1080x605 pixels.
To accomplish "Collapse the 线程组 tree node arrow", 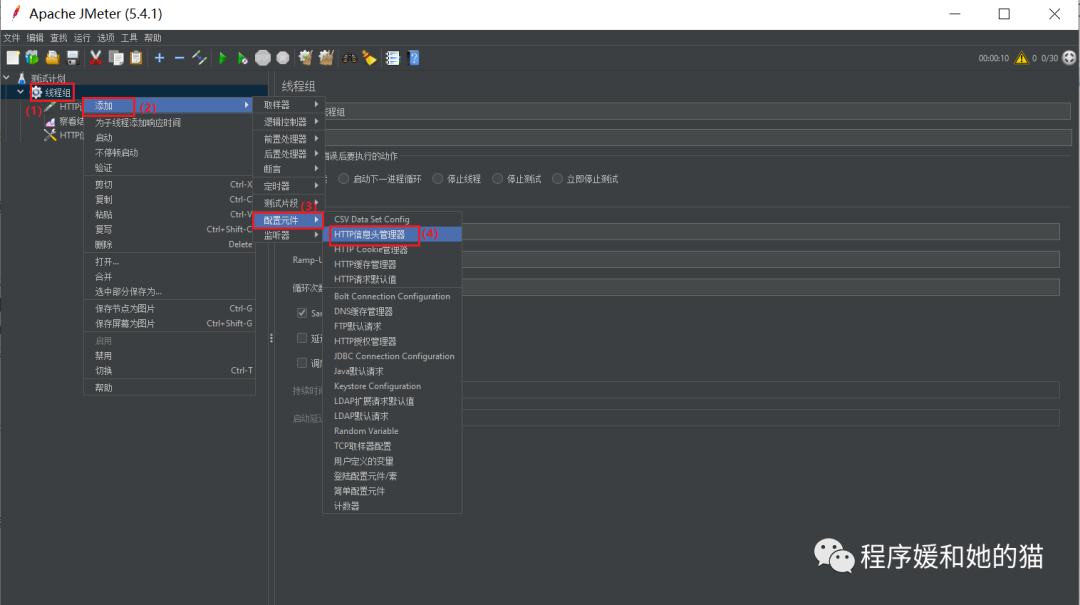I will pos(20,92).
